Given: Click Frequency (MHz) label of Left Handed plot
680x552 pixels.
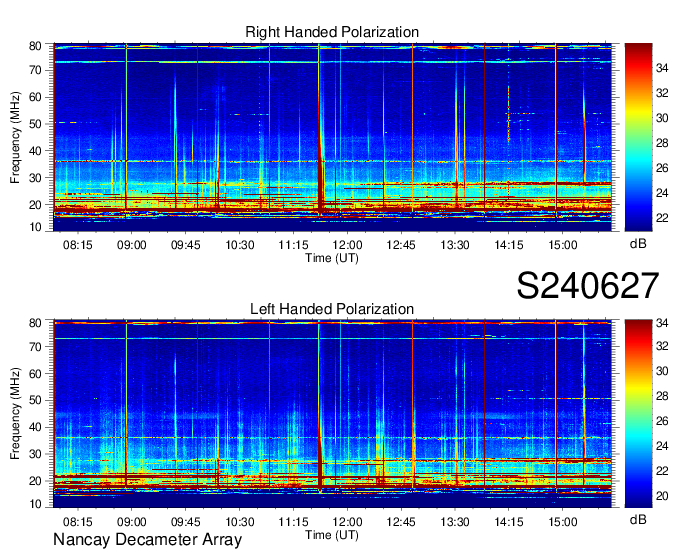Looking at the screenshot, I should click(x=15, y=414).
